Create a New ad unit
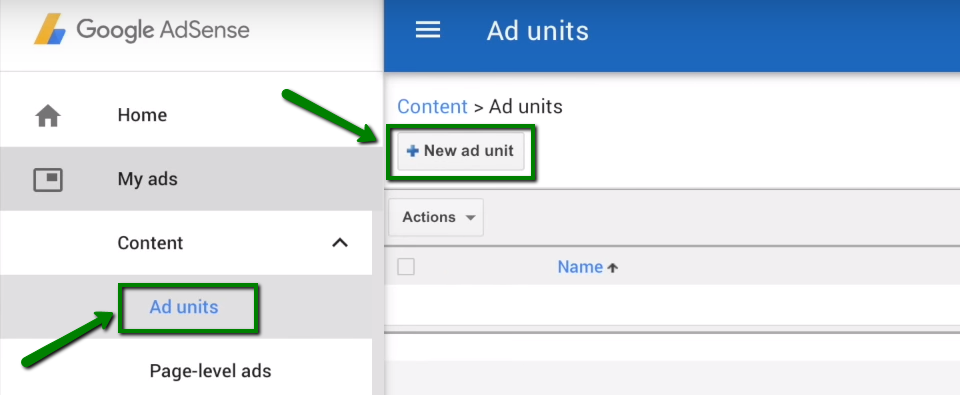The width and height of the screenshot is (960, 395). [461, 151]
